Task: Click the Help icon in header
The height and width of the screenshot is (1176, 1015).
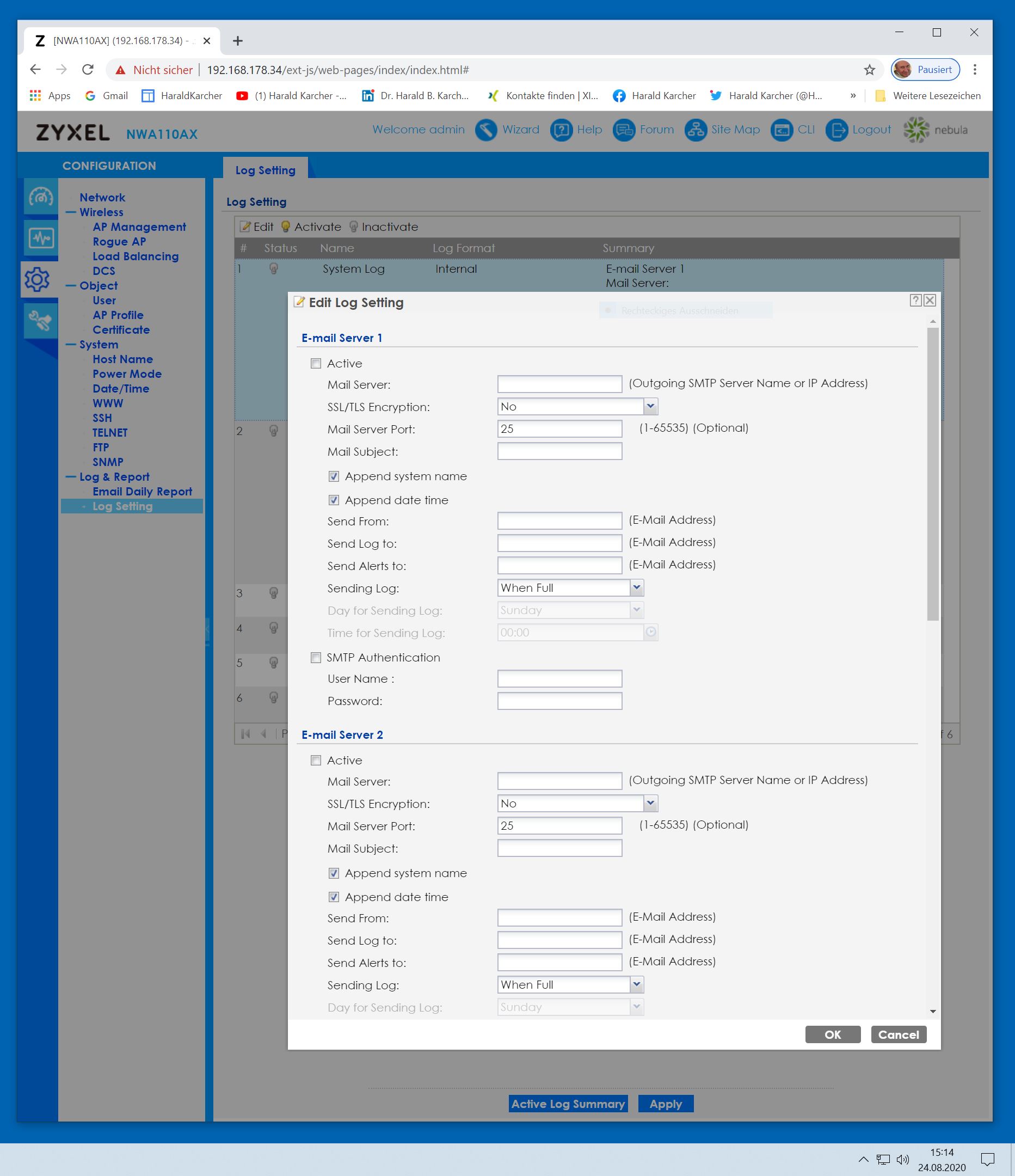Action: [561, 130]
